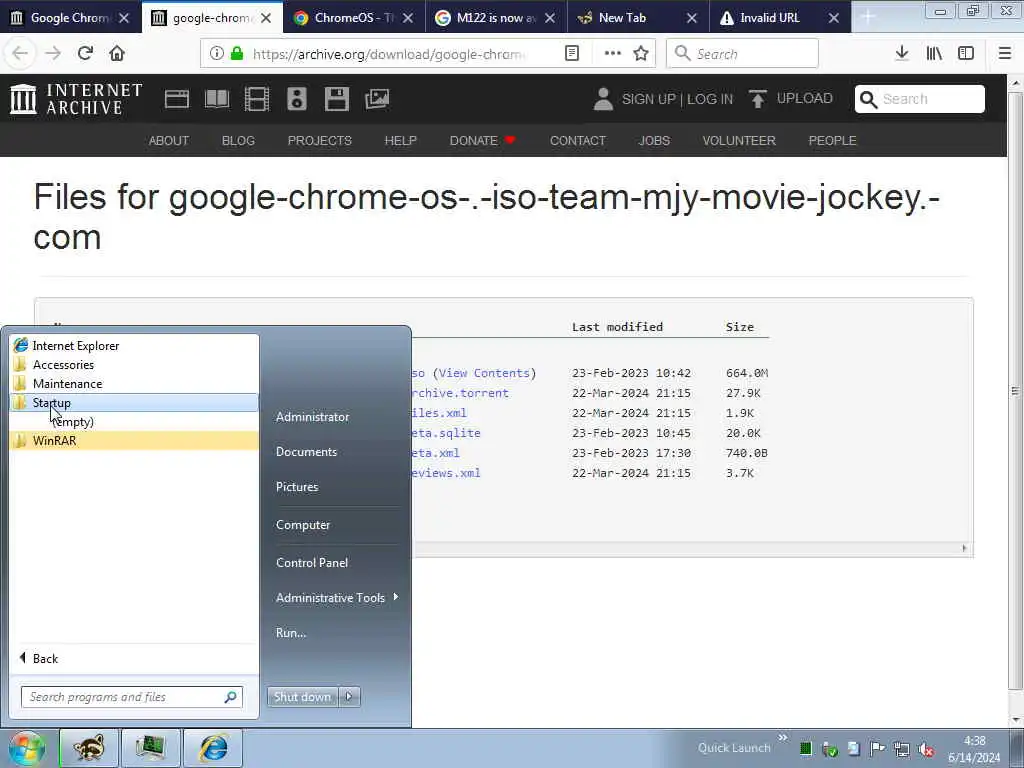
Task: Open Pictures from the Start menu
Action: click(297, 487)
